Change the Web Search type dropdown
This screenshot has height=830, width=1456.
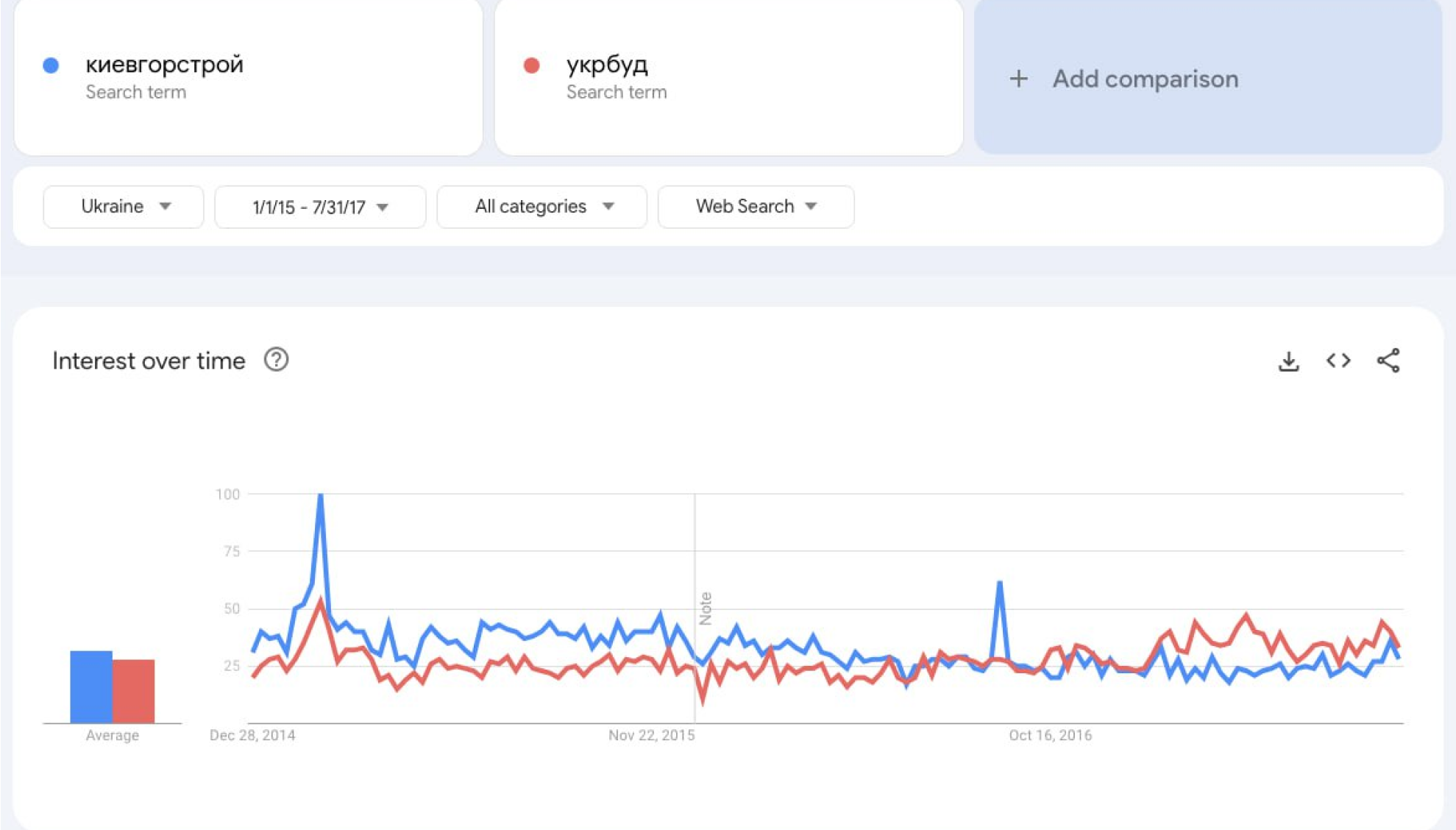pos(756,207)
